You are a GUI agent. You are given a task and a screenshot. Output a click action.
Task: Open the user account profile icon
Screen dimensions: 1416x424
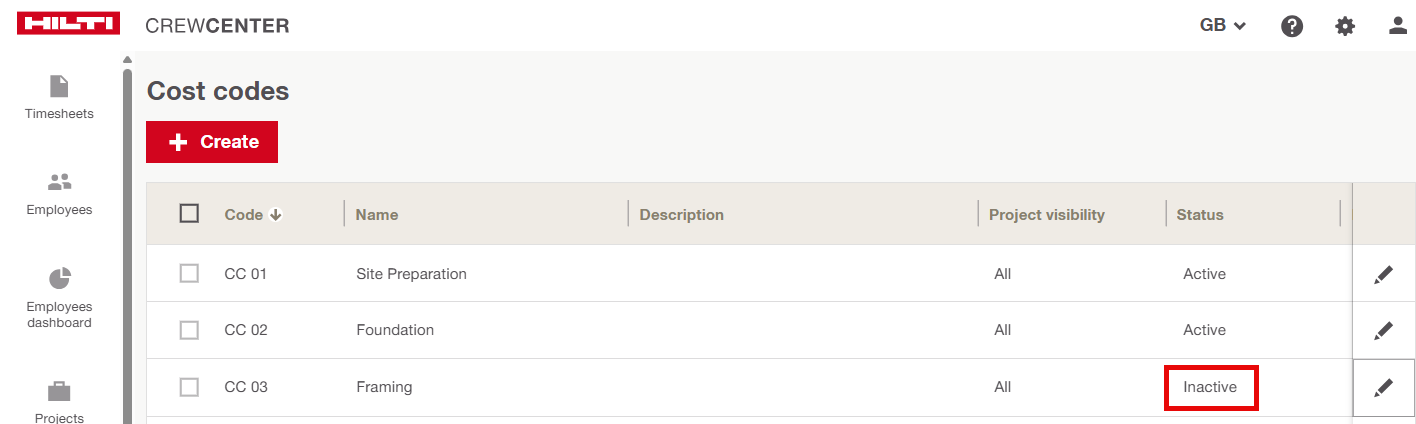pyautogui.click(x=1398, y=26)
